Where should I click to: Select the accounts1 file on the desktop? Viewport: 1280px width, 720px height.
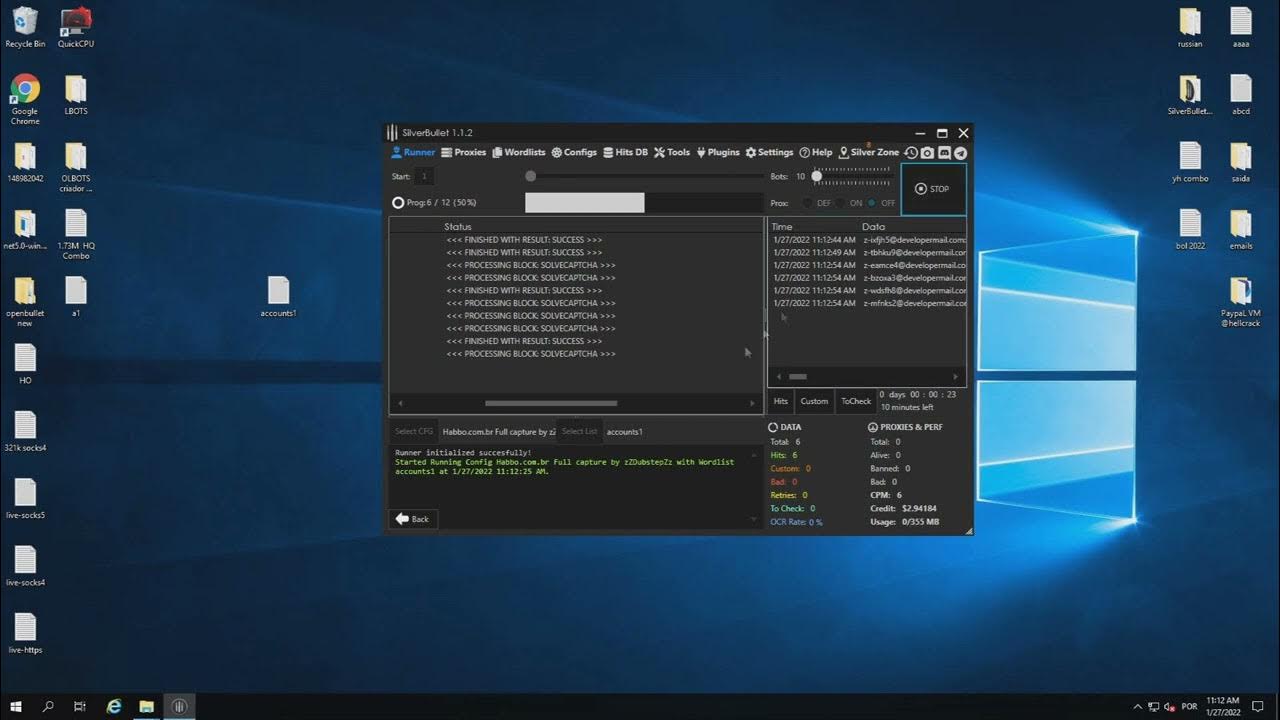pyautogui.click(x=278, y=297)
